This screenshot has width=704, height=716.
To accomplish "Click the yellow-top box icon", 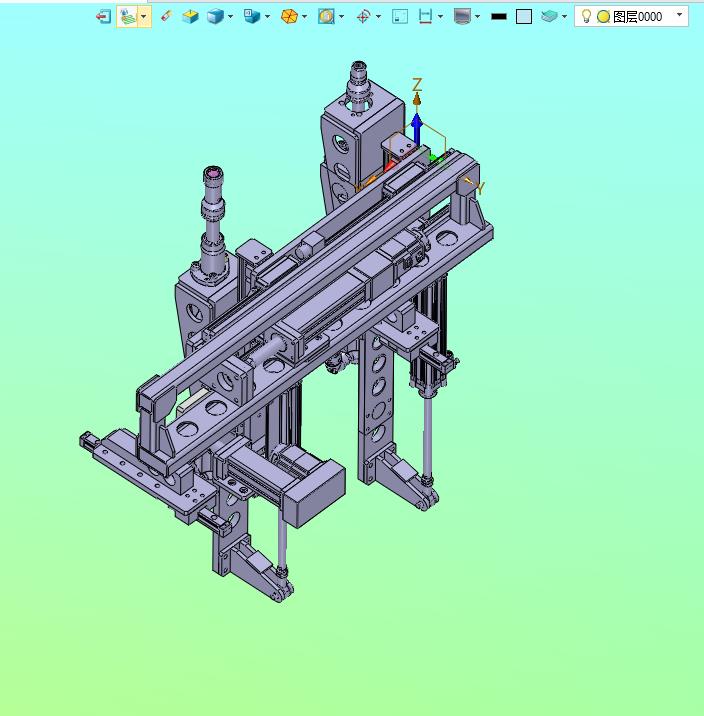I will [190, 16].
